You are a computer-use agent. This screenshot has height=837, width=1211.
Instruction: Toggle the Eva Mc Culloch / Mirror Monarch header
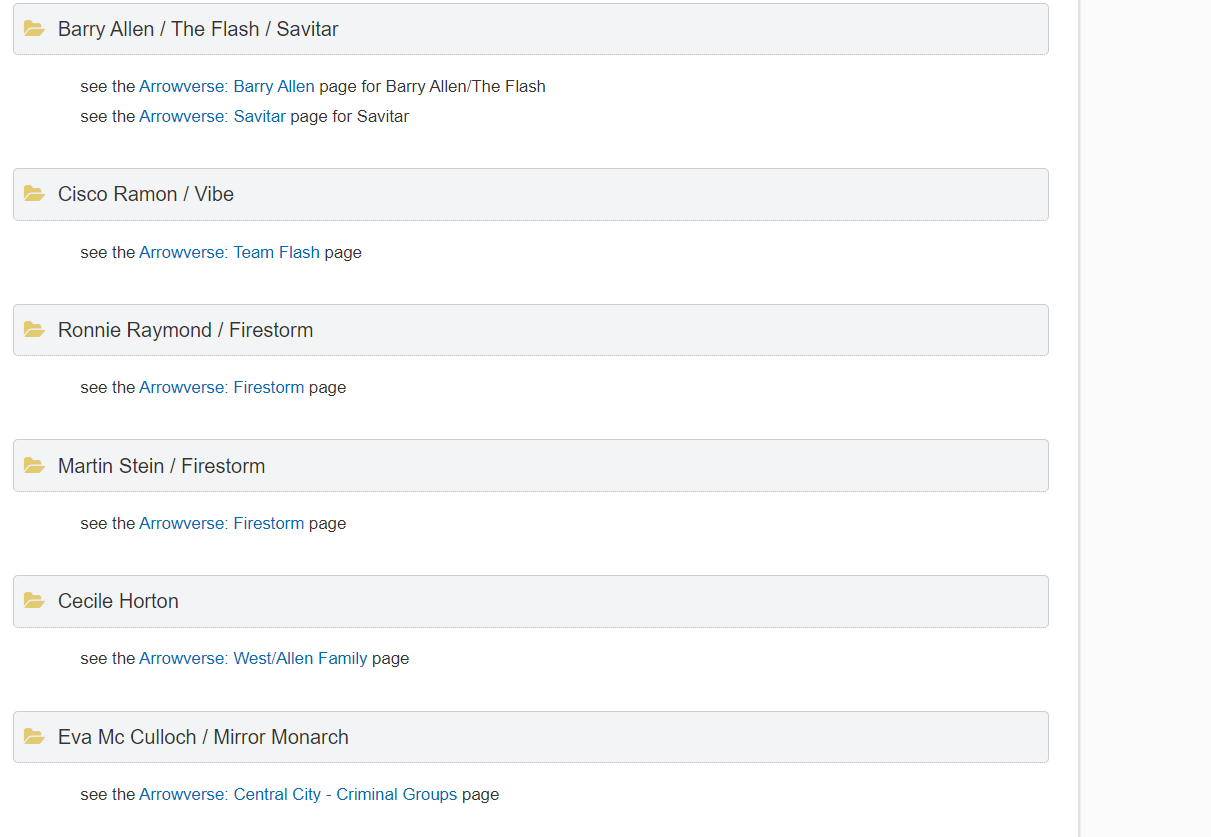(531, 737)
